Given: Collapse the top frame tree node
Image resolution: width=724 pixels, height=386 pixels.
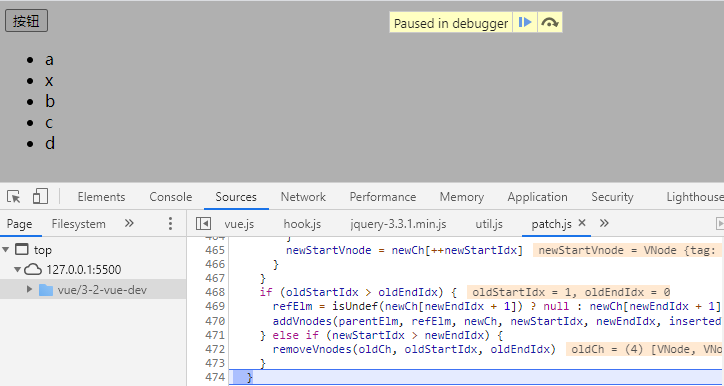Looking at the screenshot, I should click(x=6, y=250).
